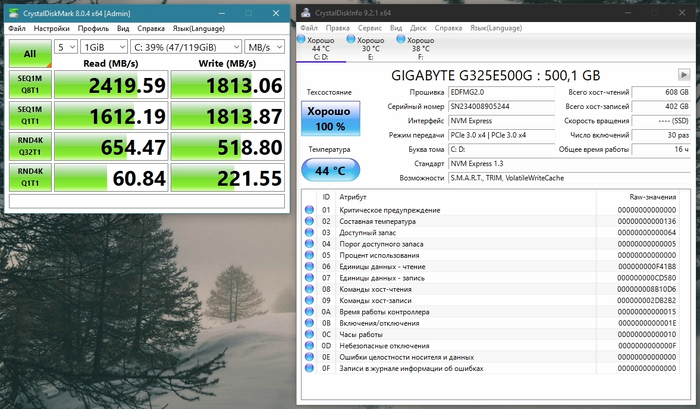
Task: Click the total host reads value 608 GB
Action: click(661, 92)
